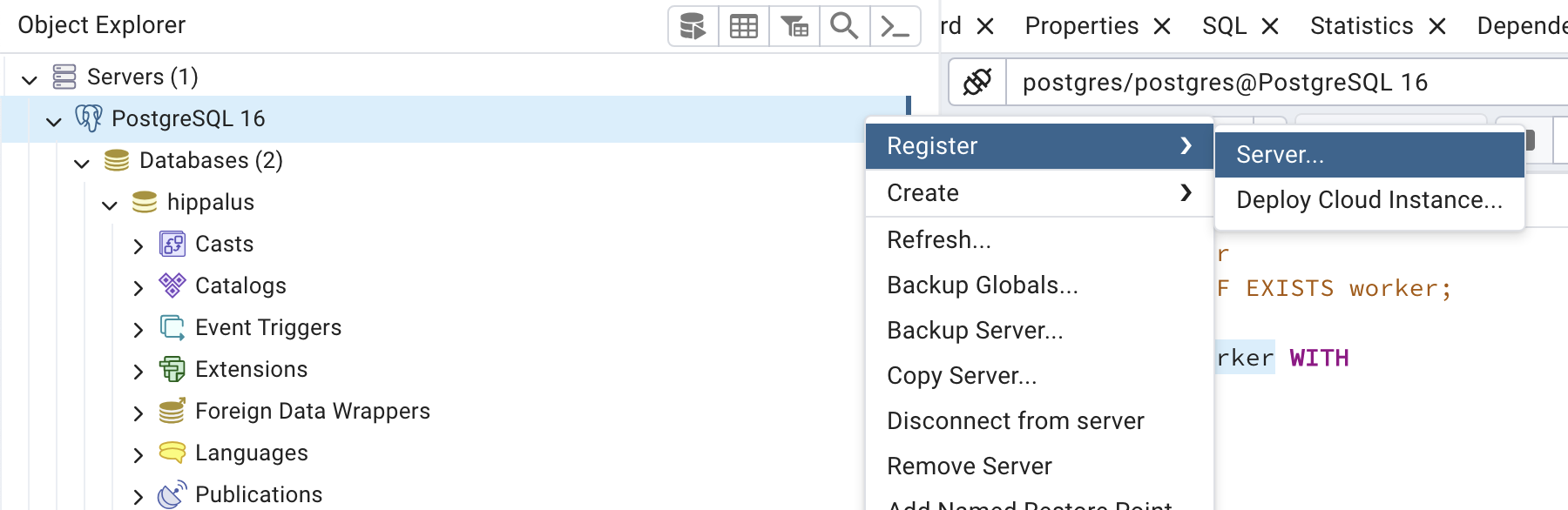
Task: Click the connection status plug icon
Action: (x=977, y=83)
